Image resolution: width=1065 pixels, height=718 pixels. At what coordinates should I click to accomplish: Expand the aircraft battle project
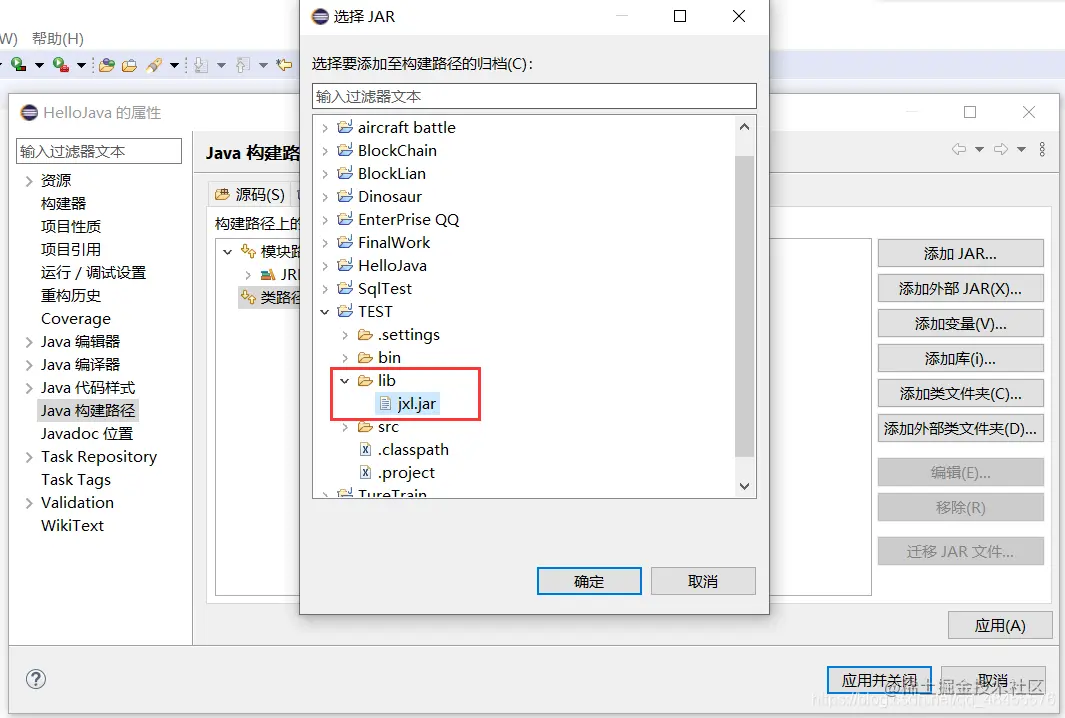coord(325,128)
